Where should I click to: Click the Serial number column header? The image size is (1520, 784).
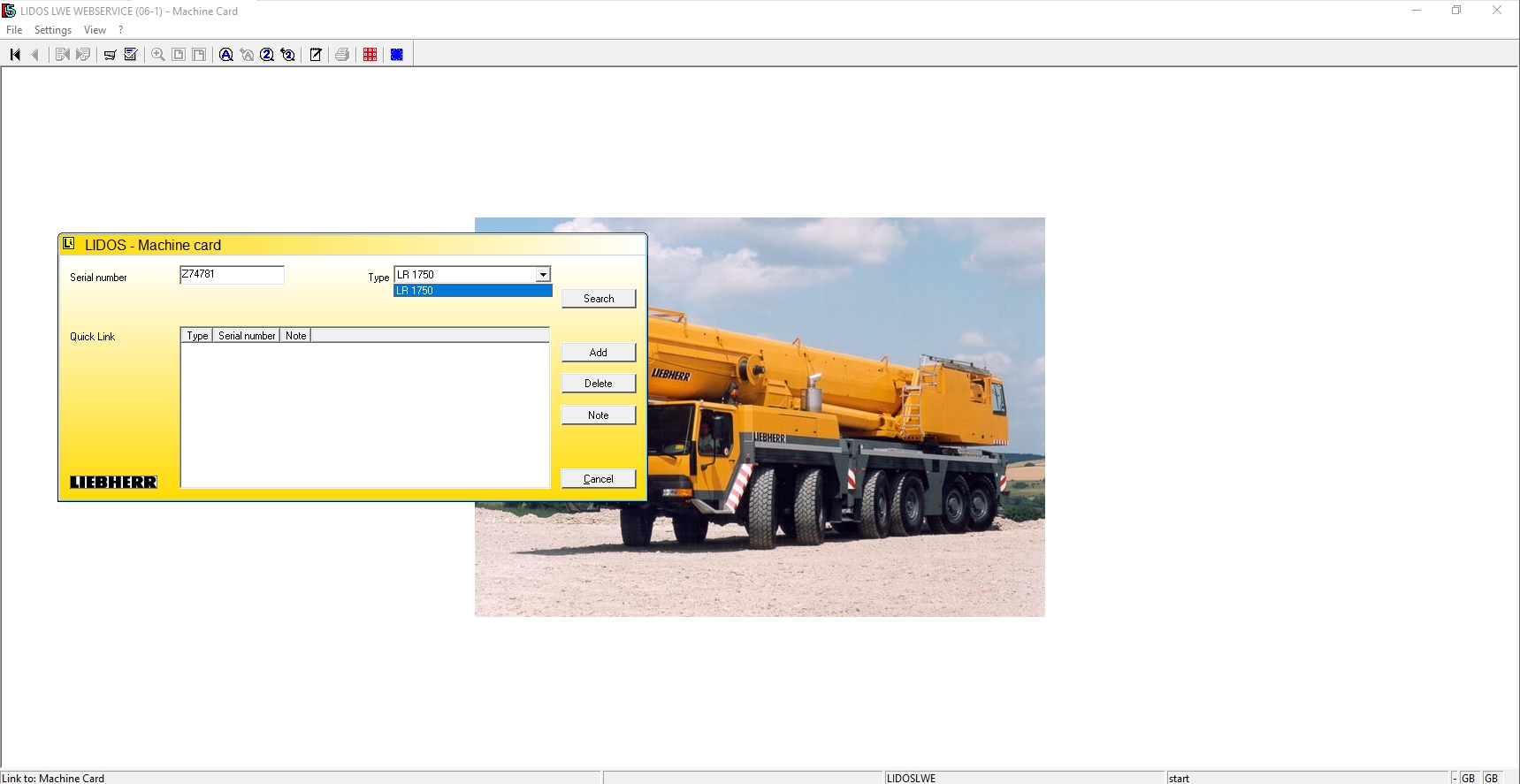coord(247,336)
